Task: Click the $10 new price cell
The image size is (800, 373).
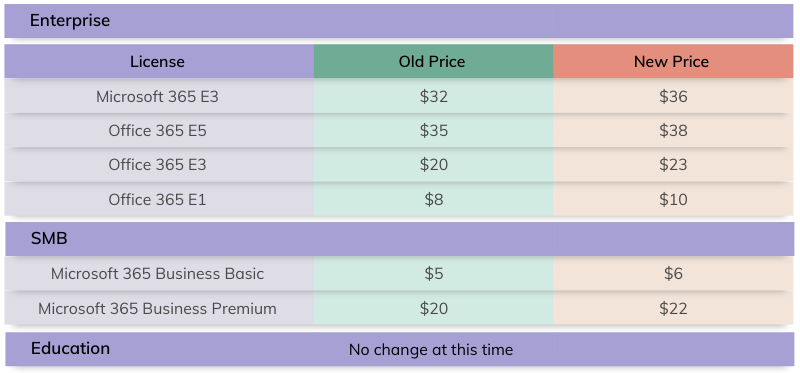Action: [673, 199]
